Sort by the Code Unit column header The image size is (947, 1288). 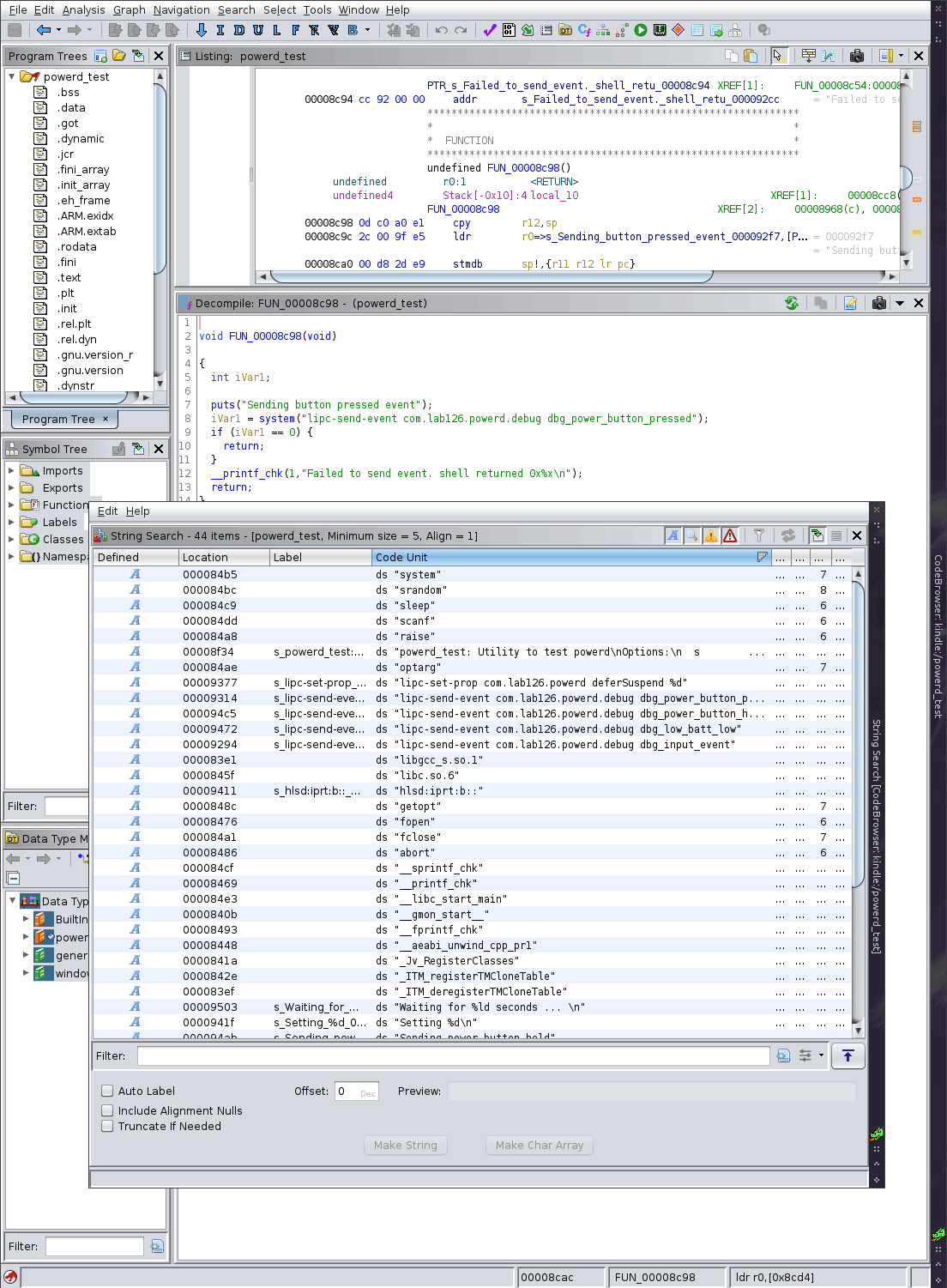pos(571,557)
